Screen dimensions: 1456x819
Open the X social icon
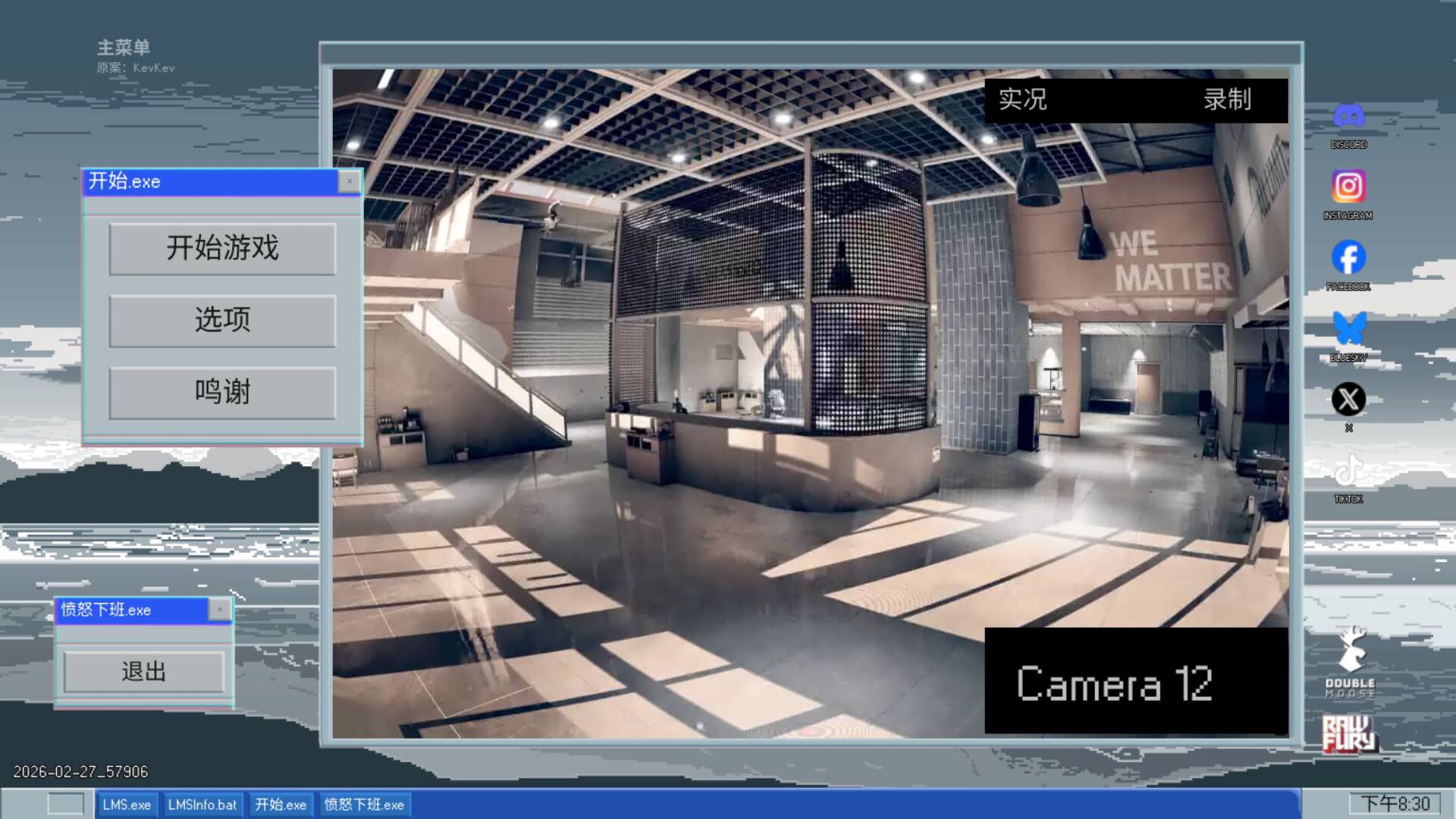(x=1348, y=399)
